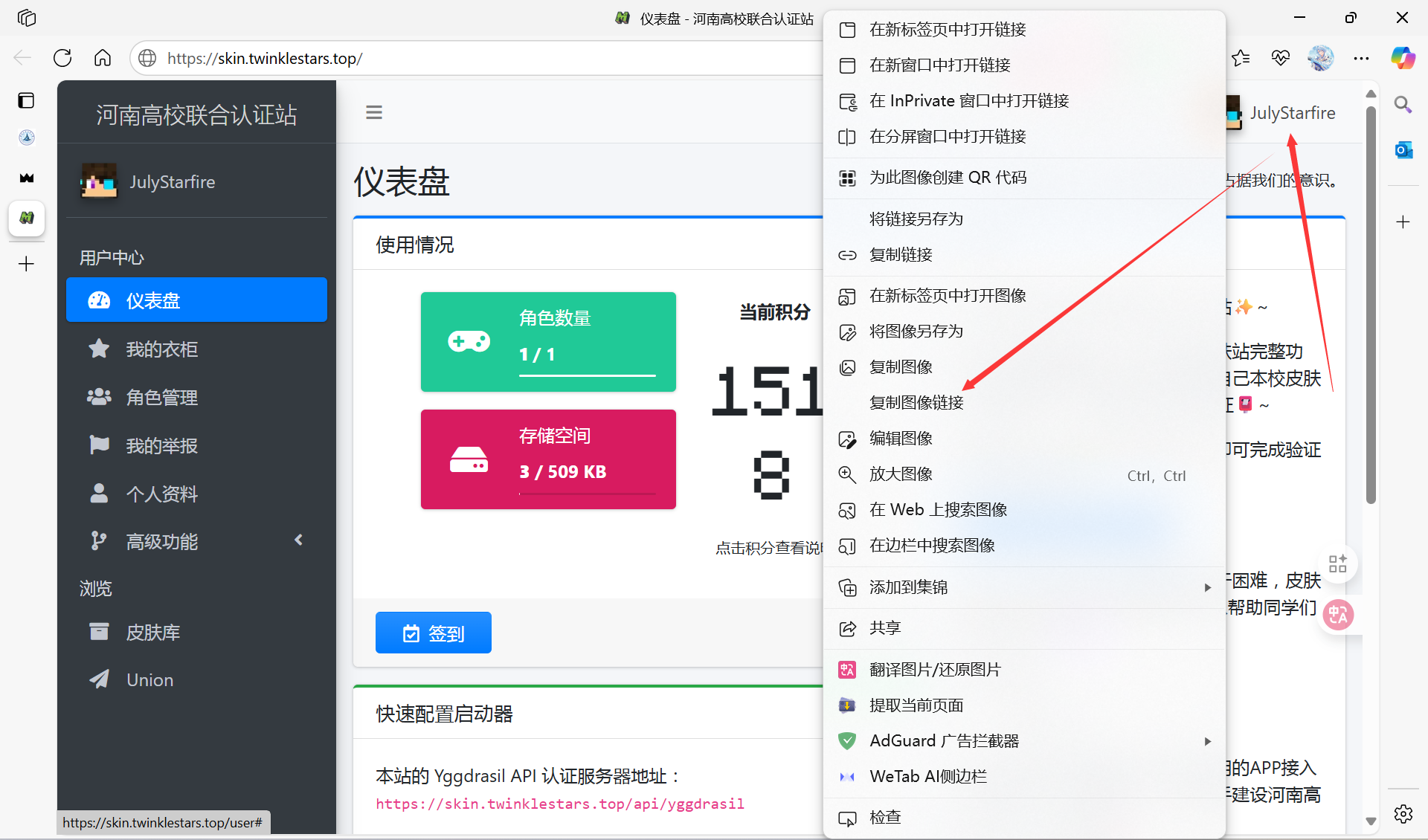The width and height of the screenshot is (1428, 840).
Task: Click the favorites star icon
Action: coord(1241,57)
